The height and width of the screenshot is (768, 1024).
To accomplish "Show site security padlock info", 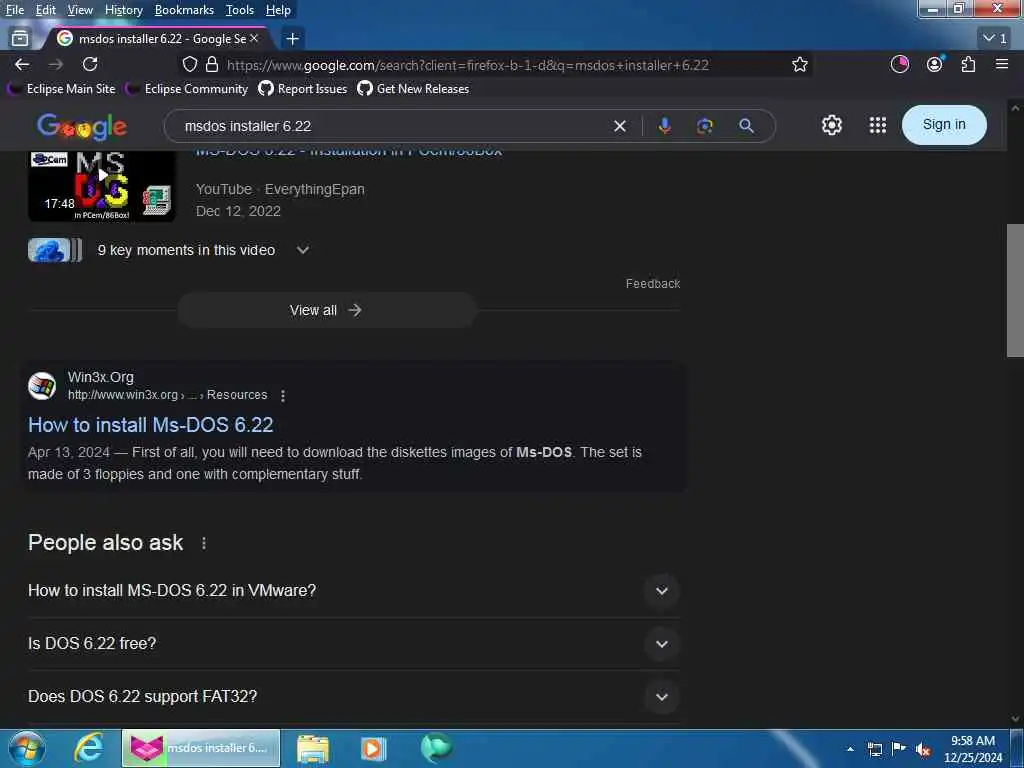I will point(212,65).
